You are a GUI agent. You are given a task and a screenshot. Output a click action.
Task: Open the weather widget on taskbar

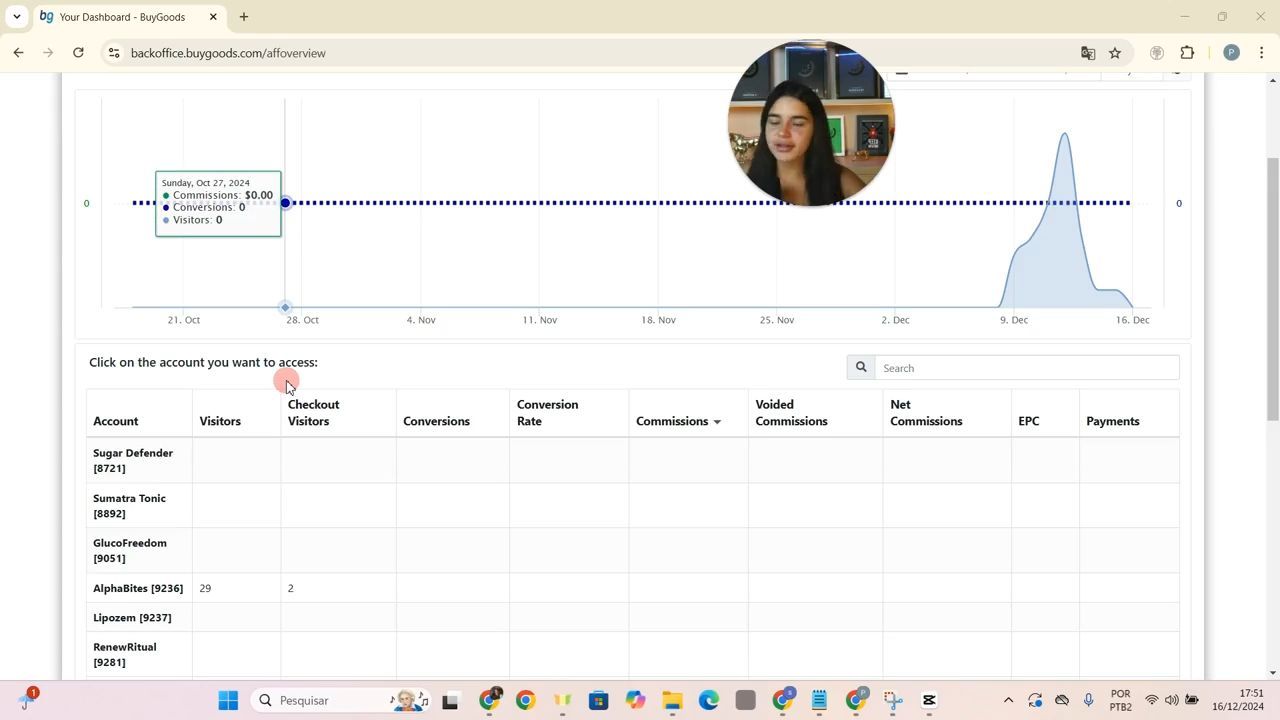click(27, 699)
